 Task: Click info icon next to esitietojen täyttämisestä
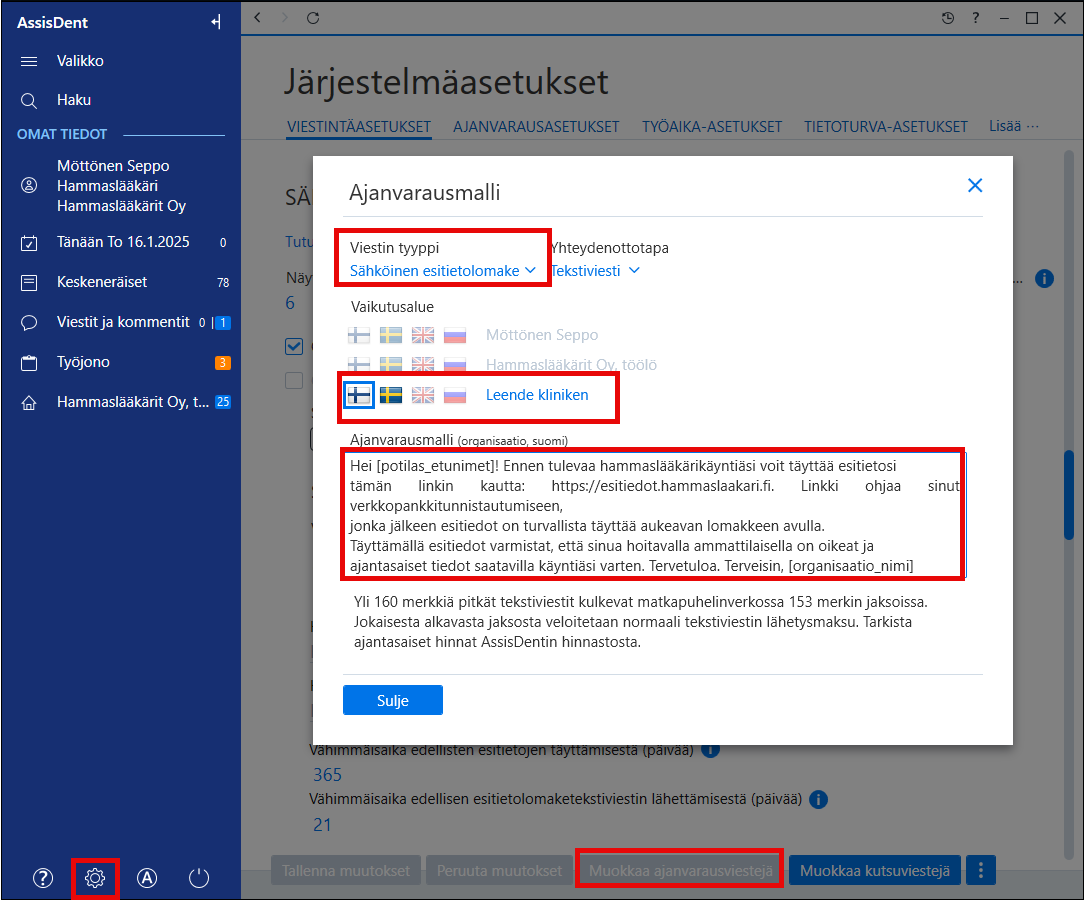711,751
